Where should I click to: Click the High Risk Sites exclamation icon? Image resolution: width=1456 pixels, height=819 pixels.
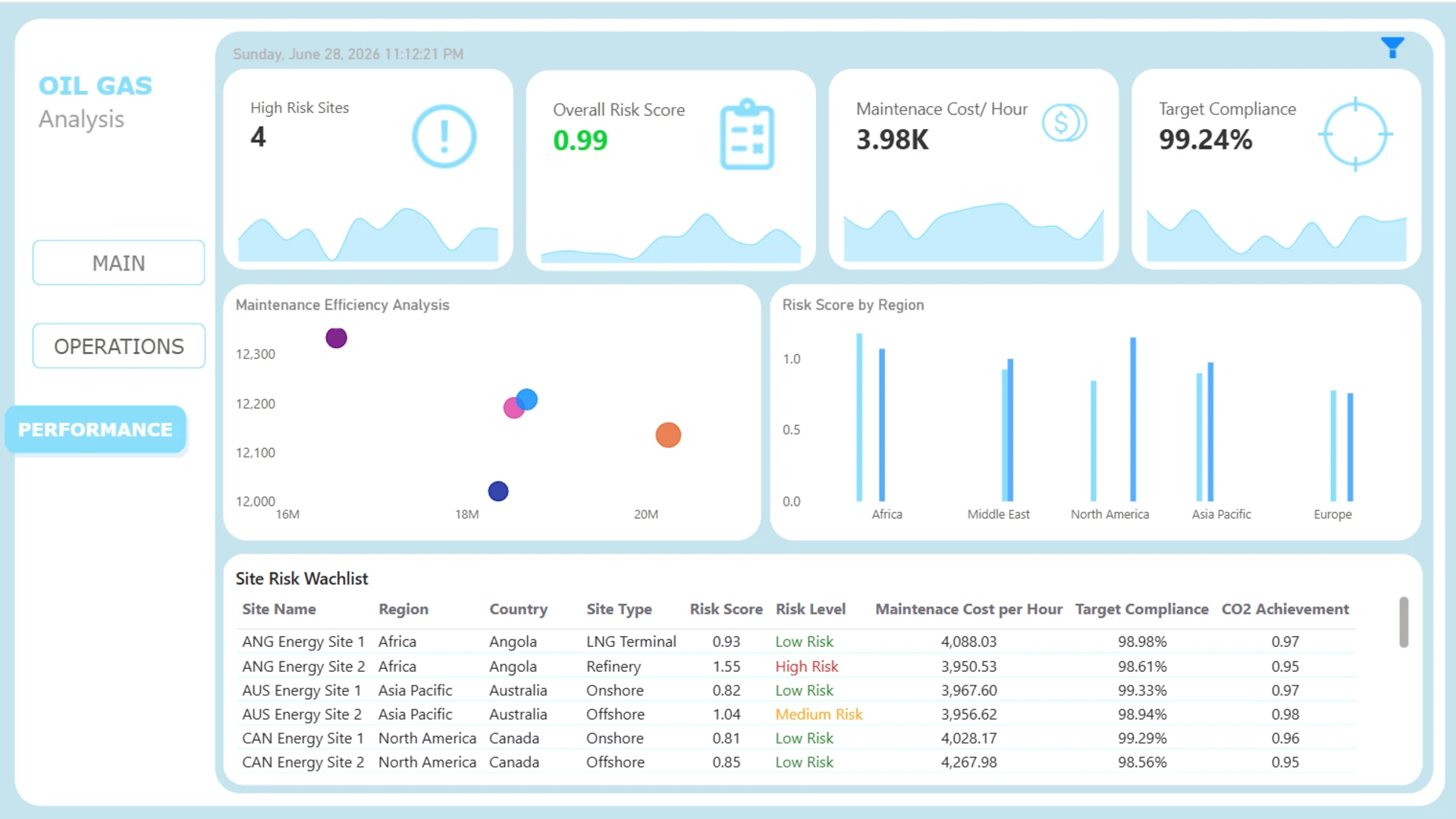(444, 136)
